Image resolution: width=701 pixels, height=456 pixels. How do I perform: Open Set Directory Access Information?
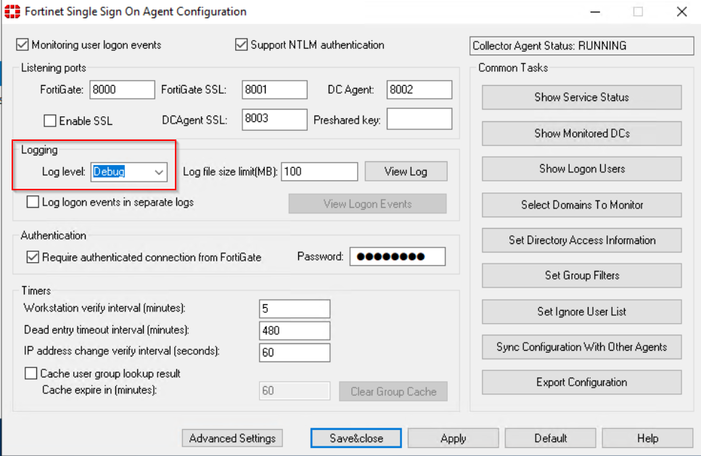click(x=582, y=241)
